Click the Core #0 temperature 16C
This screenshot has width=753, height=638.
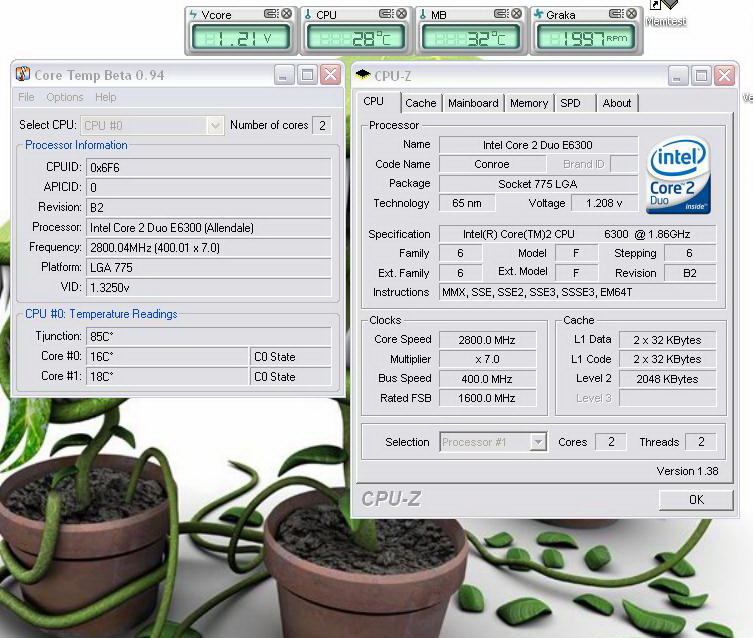coord(167,357)
